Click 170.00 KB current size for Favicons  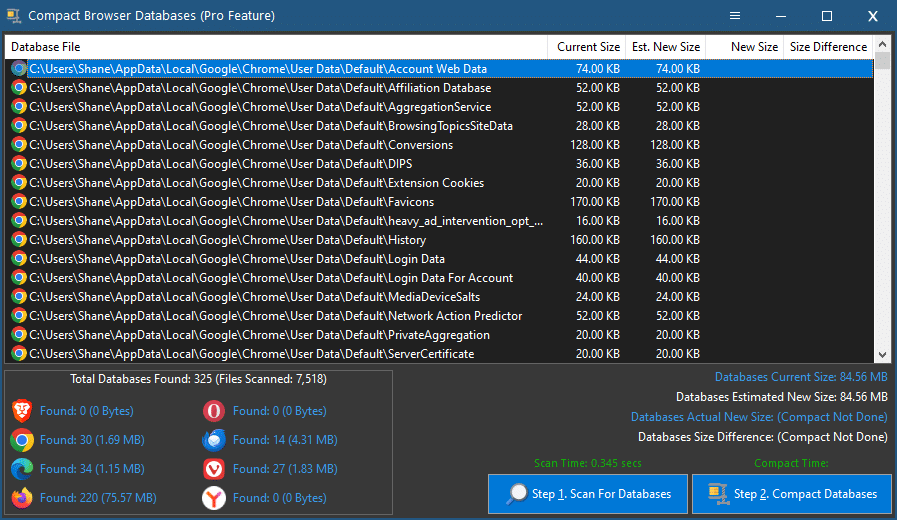pyautogui.click(x=595, y=201)
